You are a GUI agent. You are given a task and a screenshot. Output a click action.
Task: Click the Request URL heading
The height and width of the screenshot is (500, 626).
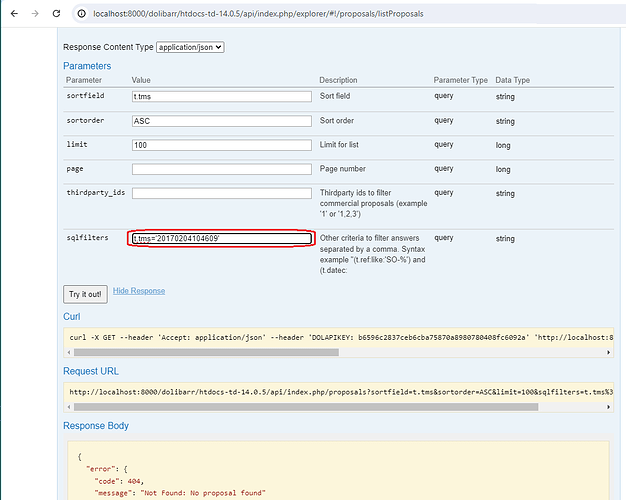91,371
